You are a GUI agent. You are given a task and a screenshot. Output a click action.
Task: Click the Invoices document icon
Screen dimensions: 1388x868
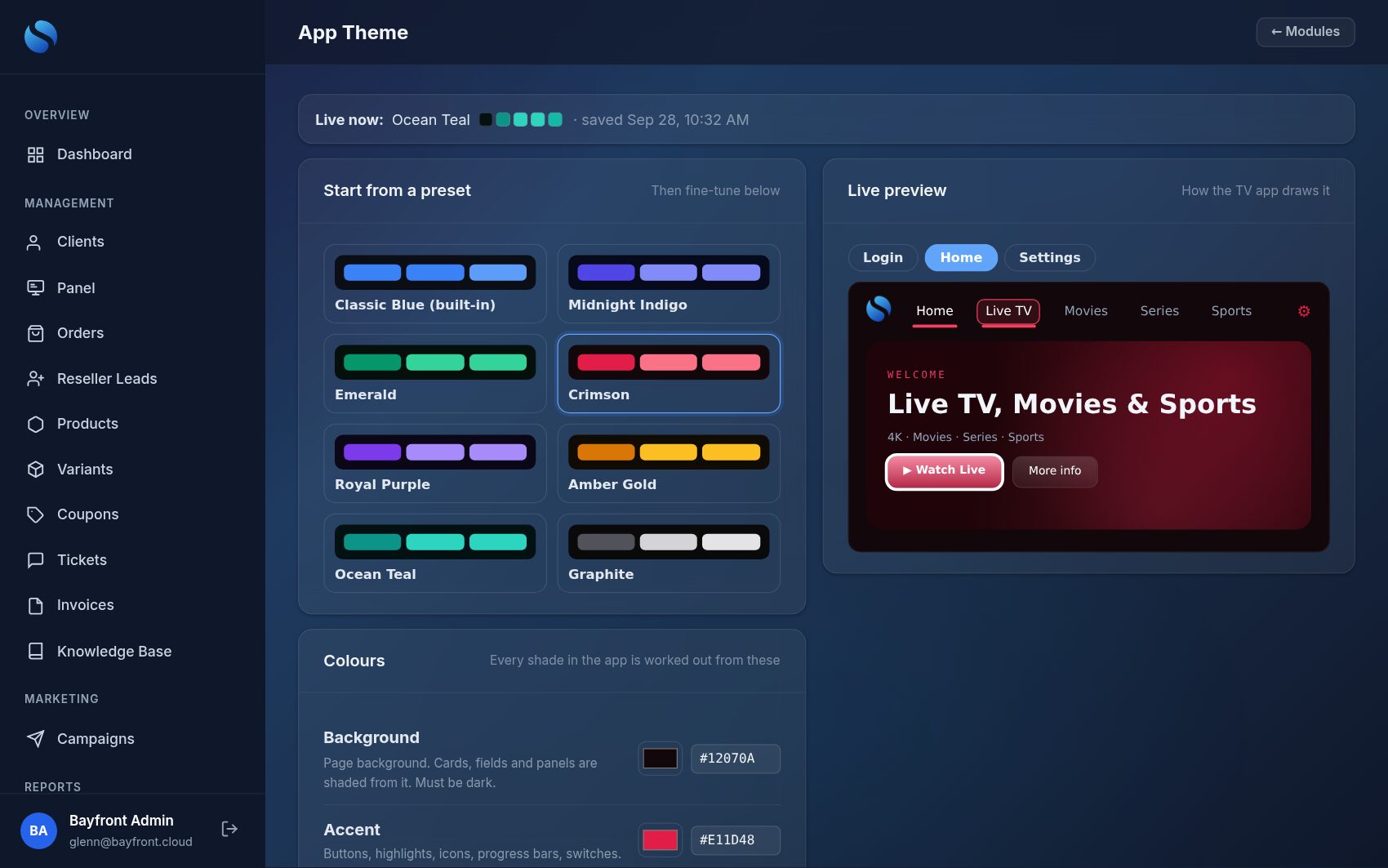(35, 605)
